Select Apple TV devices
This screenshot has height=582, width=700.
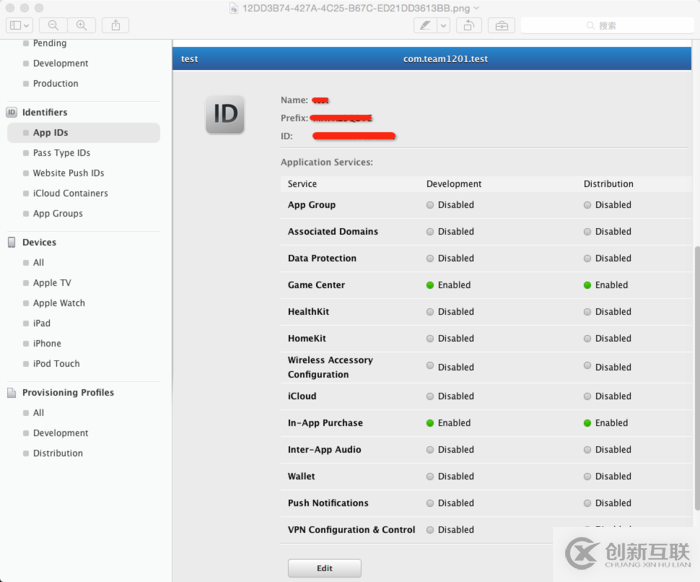coord(52,283)
